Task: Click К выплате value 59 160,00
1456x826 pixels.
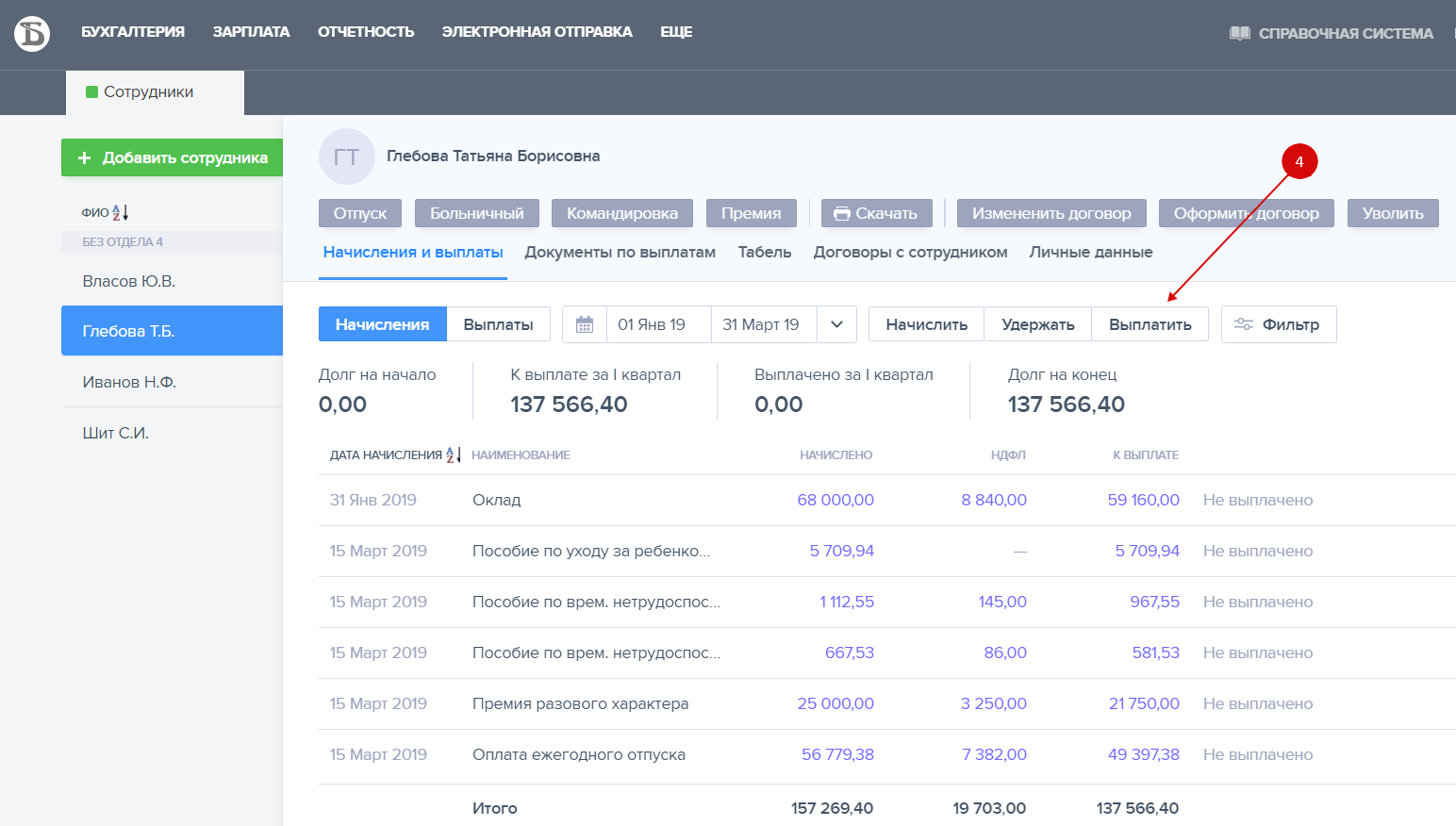Action: coord(1143,500)
